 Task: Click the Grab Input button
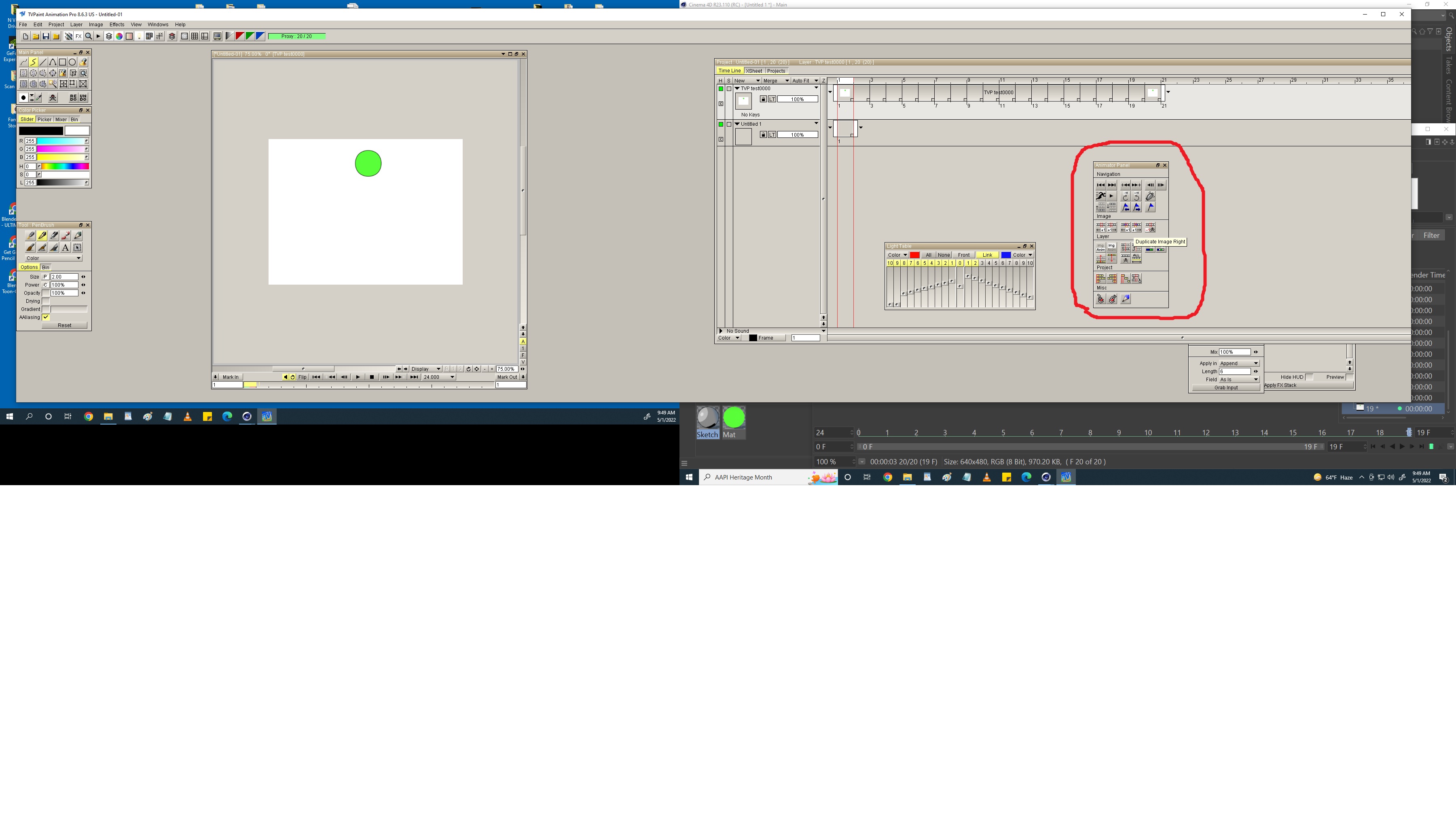(1226, 387)
